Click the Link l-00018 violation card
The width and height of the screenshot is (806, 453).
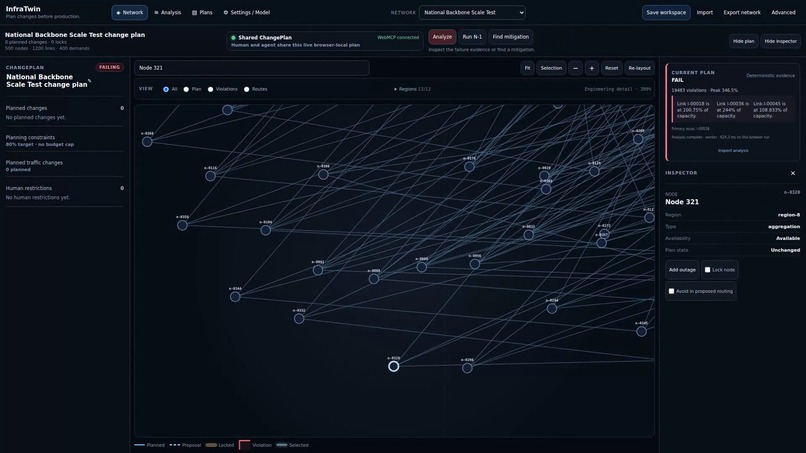click(x=692, y=110)
